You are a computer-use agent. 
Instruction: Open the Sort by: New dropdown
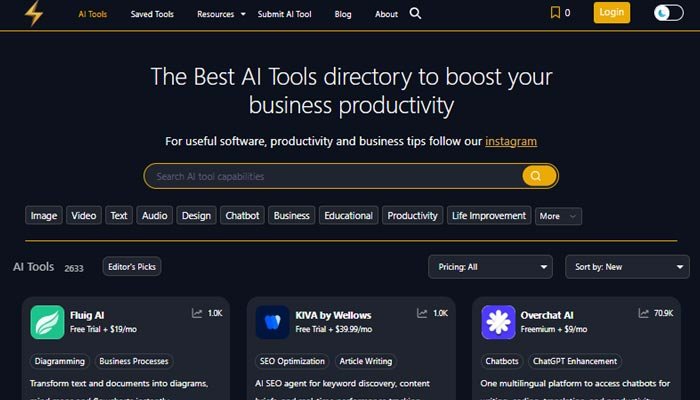626,267
